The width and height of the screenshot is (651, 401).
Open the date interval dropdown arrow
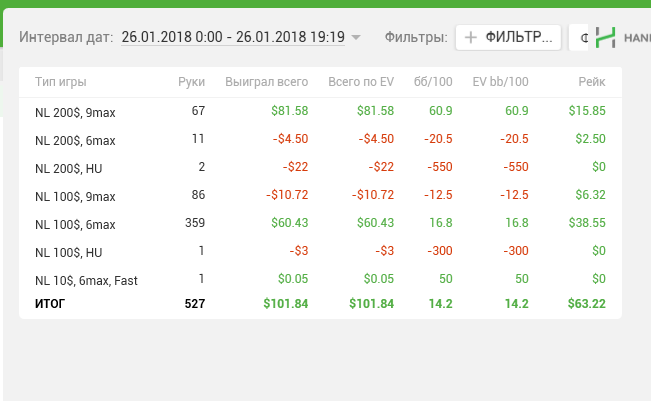coord(355,38)
